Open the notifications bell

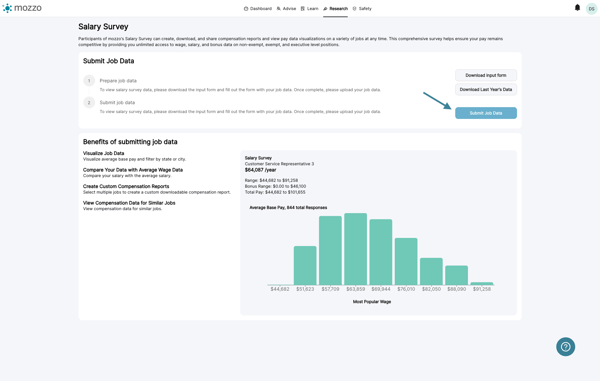pos(577,8)
